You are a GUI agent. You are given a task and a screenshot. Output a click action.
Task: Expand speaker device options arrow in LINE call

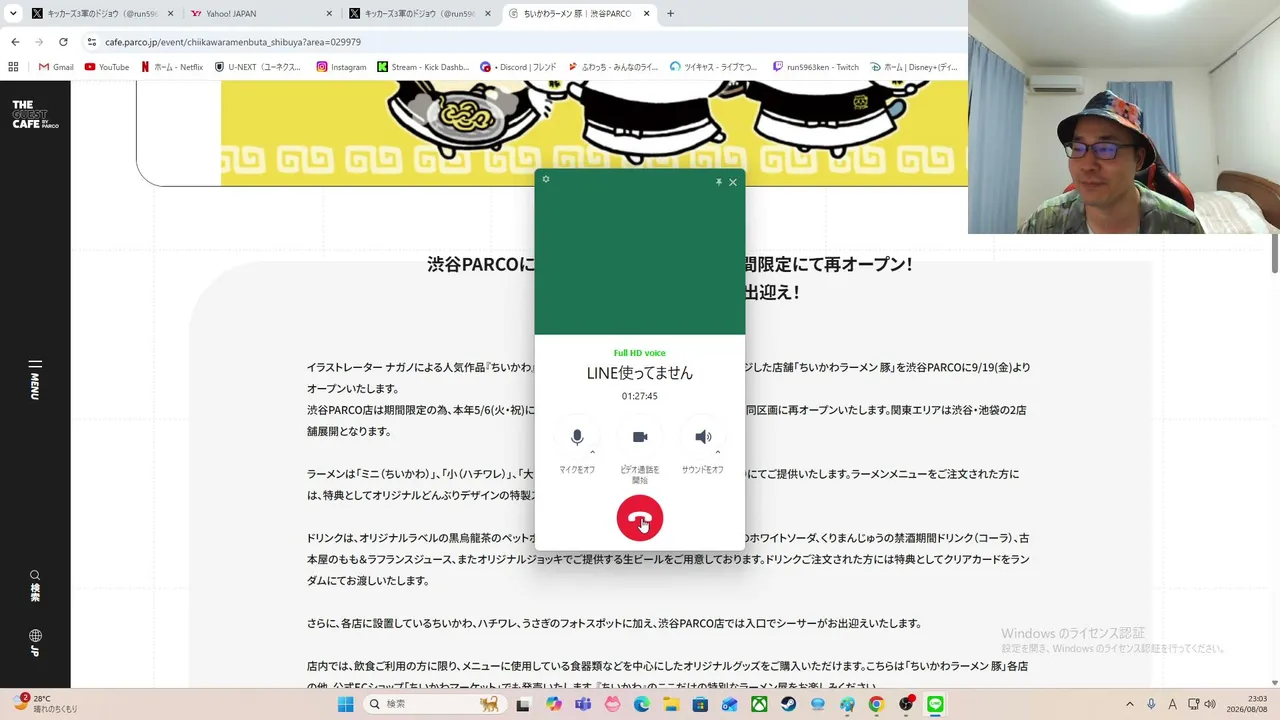[718, 452]
